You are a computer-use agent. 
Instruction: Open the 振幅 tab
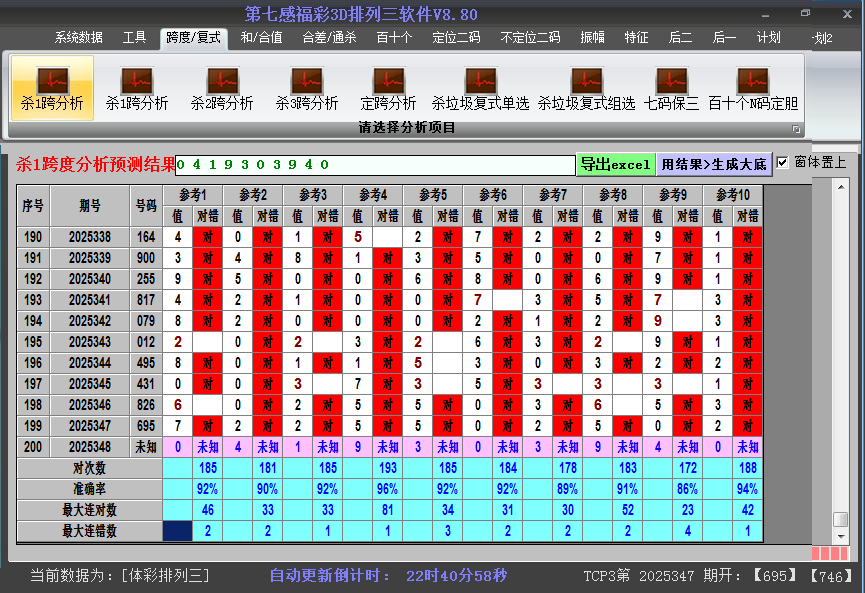click(x=593, y=38)
